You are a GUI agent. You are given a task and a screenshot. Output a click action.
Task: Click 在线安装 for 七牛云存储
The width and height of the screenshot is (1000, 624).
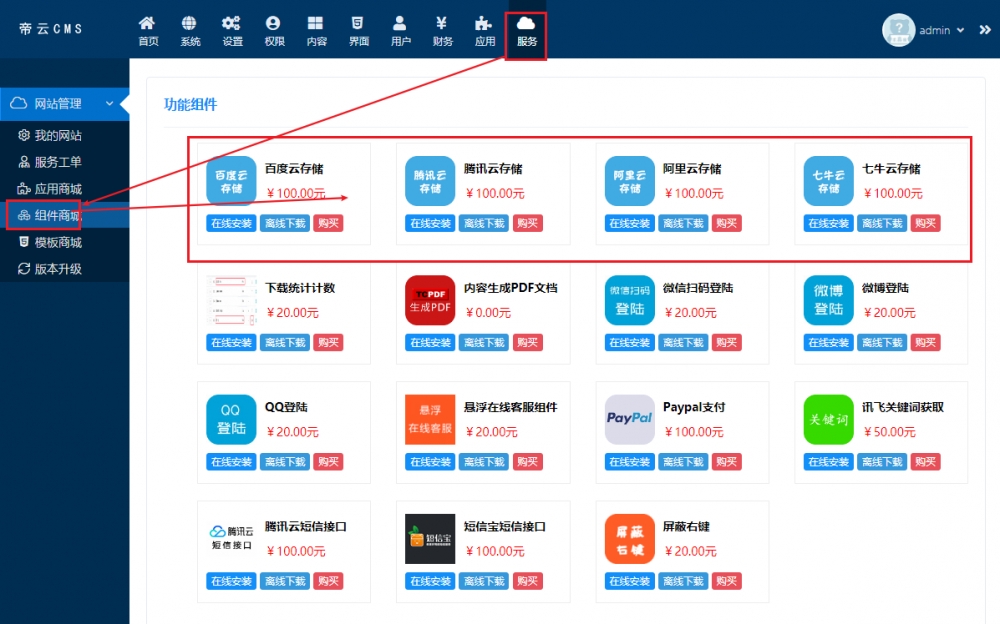point(828,223)
